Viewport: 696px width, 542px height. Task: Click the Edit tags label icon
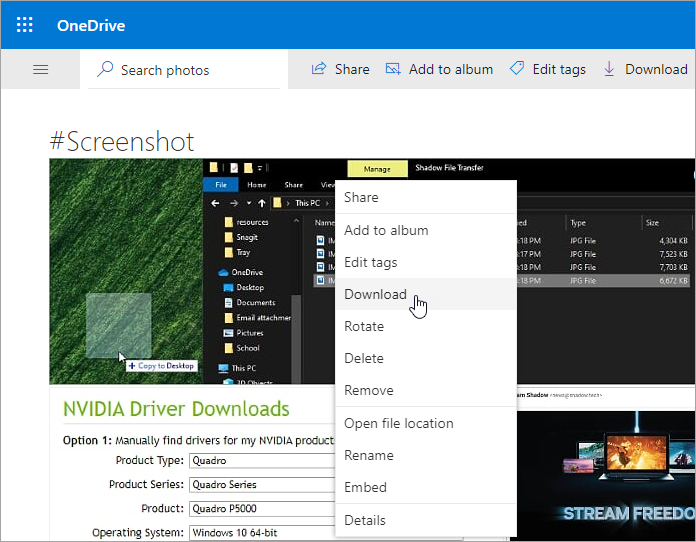coord(517,68)
